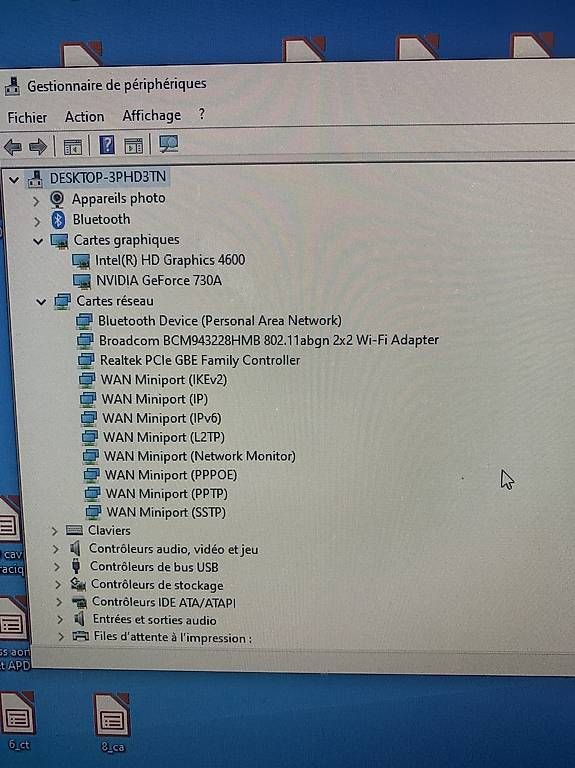Open the Fichier menu
The image size is (575, 768).
tap(27, 118)
